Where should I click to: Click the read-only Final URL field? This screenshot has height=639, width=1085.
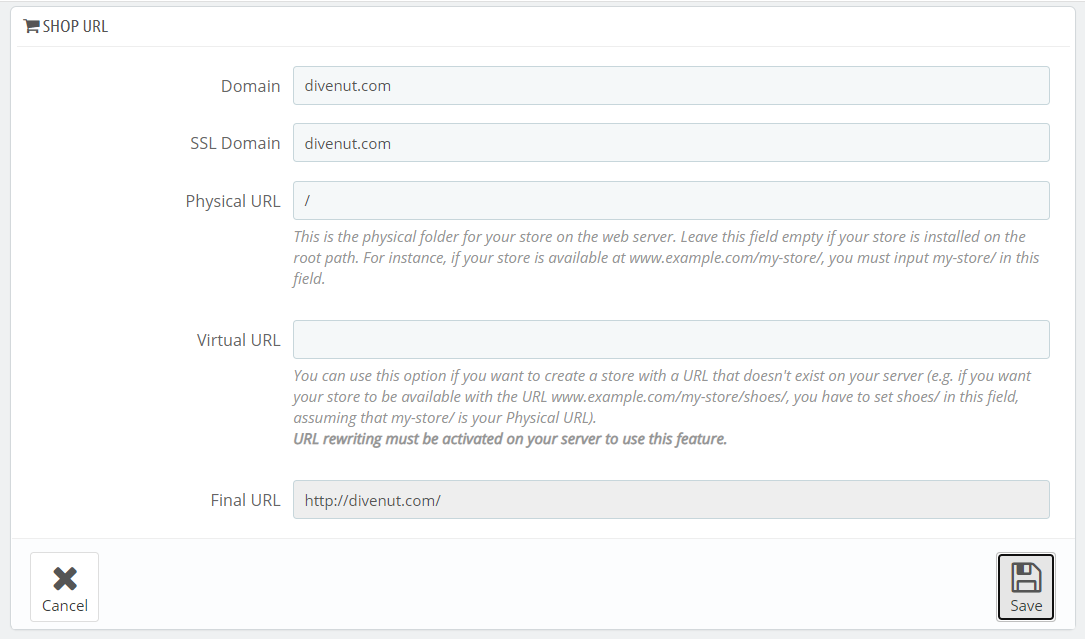click(x=670, y=500)
